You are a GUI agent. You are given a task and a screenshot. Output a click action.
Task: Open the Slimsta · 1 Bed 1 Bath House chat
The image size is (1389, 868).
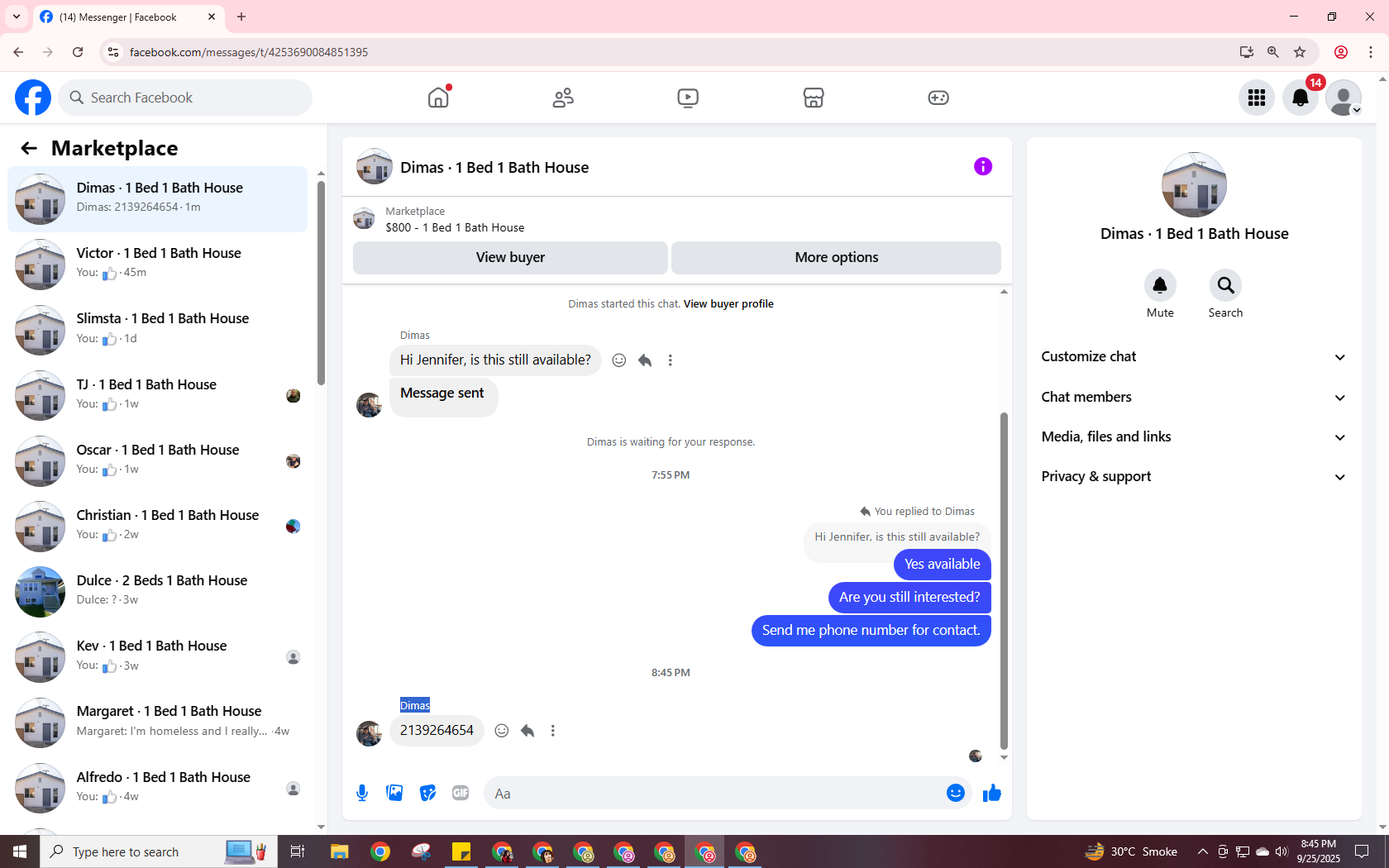click(x=157, y=330)
